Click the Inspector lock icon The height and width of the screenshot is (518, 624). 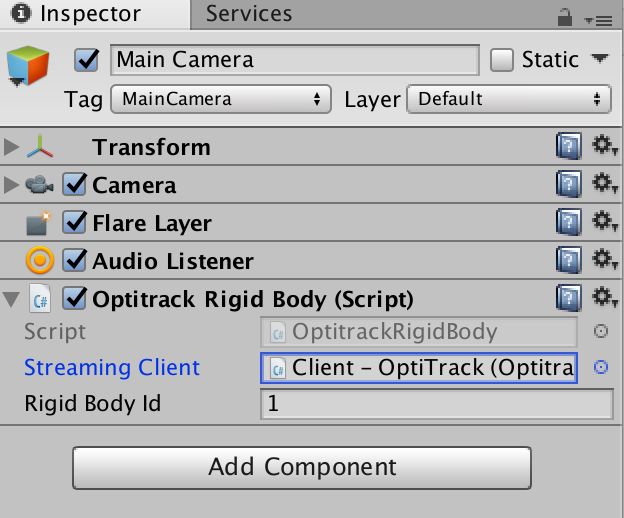[564, 18]
